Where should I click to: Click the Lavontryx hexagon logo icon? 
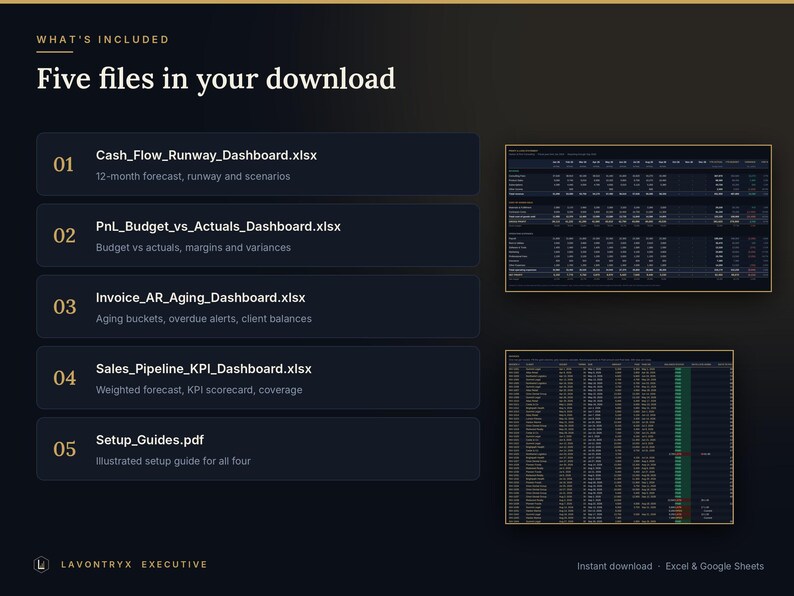[41, 564]
